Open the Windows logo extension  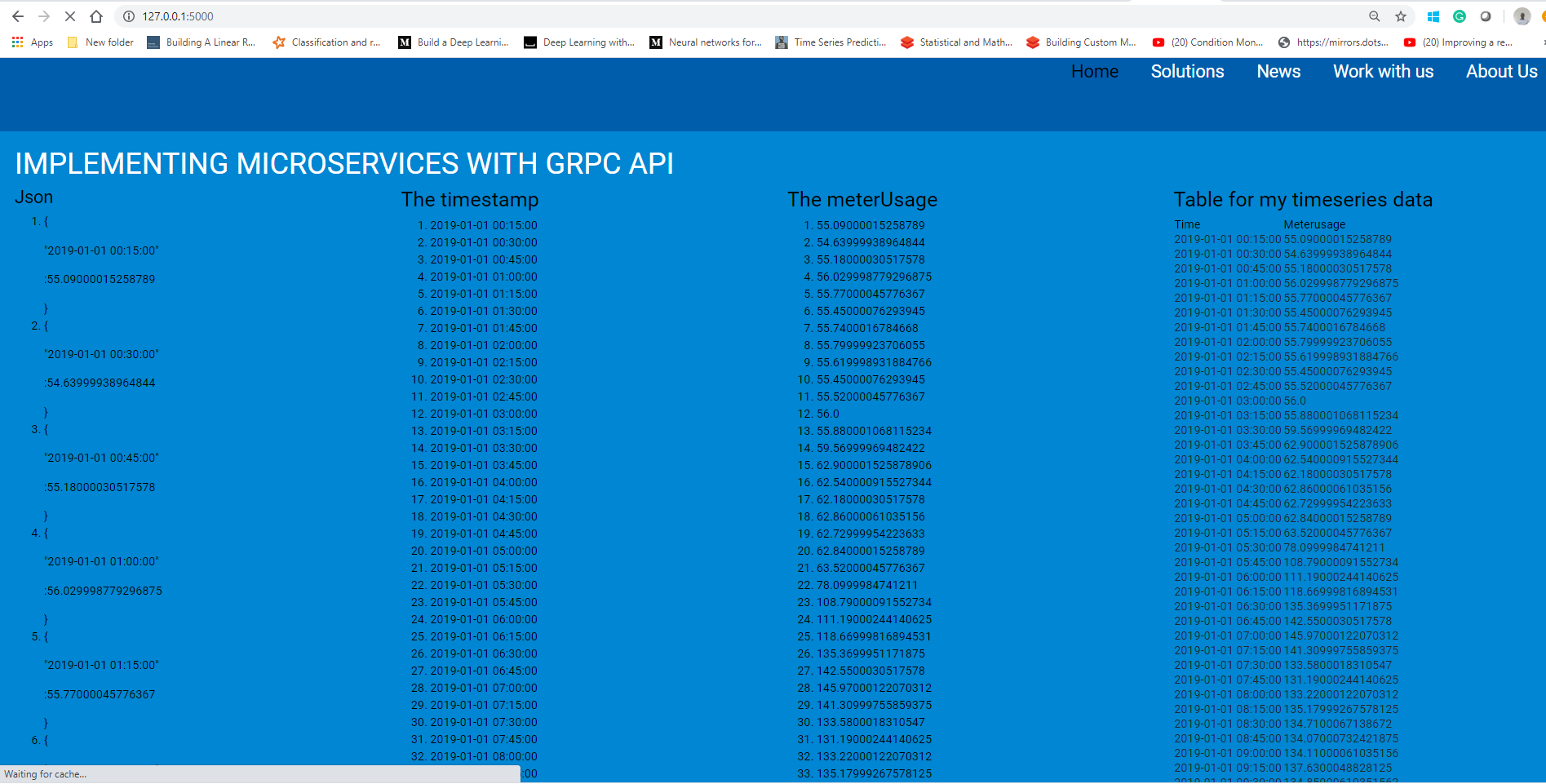point(1433,16)
